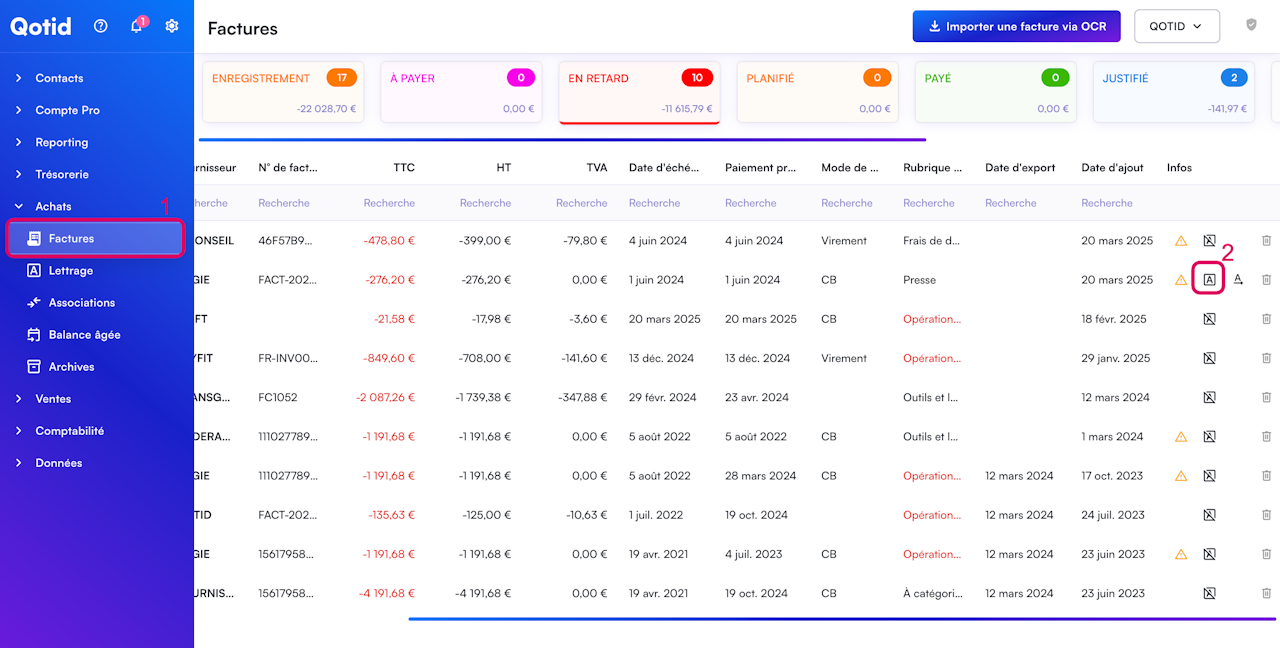Open the QOTID company dropdown
The image size is (1280, 648).
click(1176, 27)
